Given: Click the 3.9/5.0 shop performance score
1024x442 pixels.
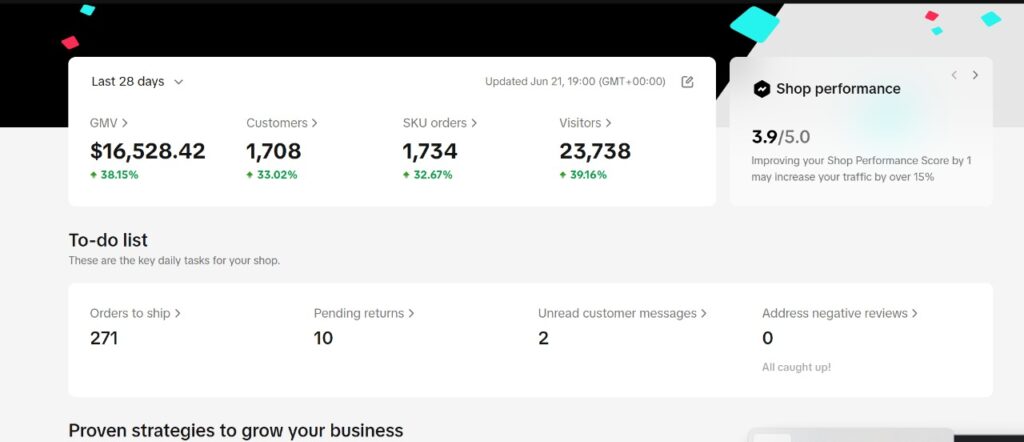Looking at the screenshot, I should 781,136.
